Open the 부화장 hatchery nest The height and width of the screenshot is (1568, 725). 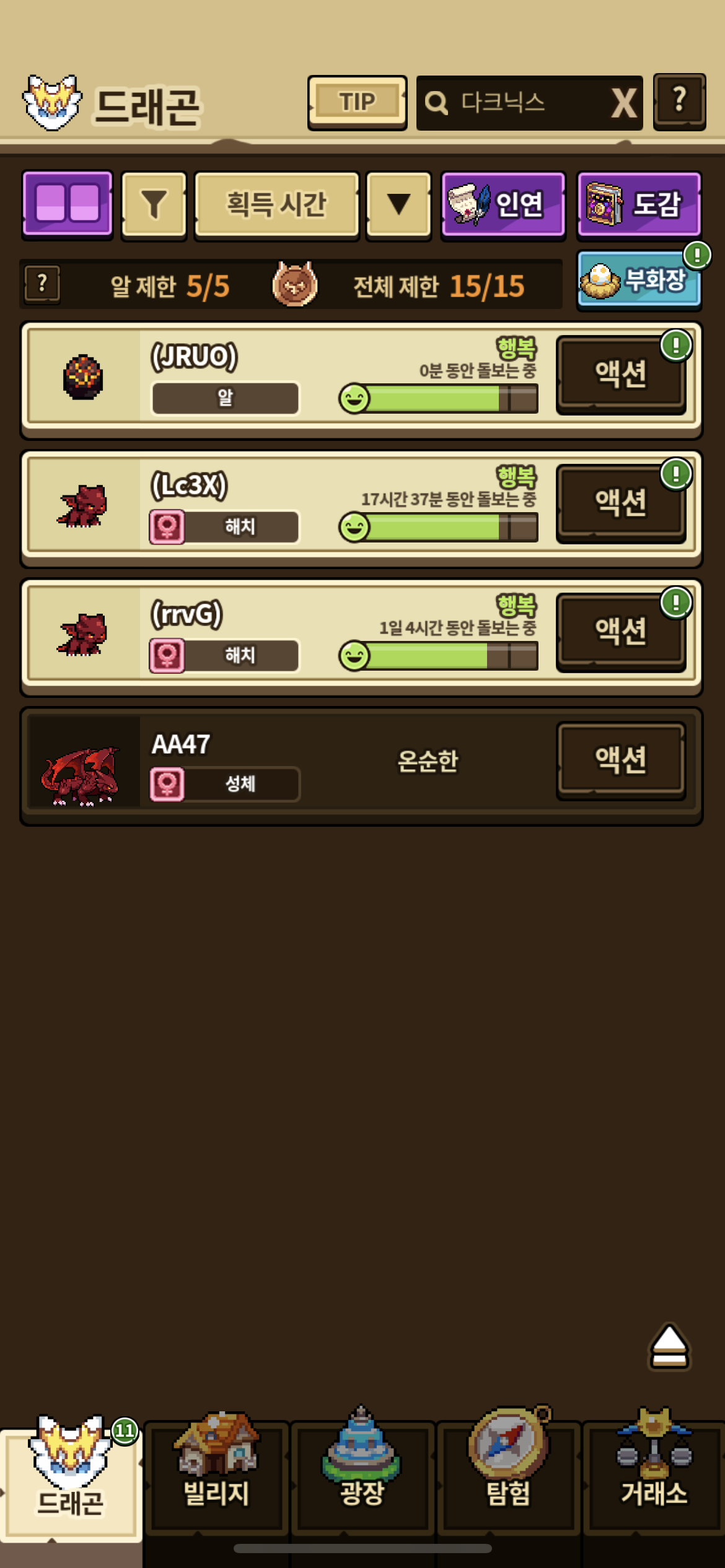pyautogui.click(x=639, y=280)
